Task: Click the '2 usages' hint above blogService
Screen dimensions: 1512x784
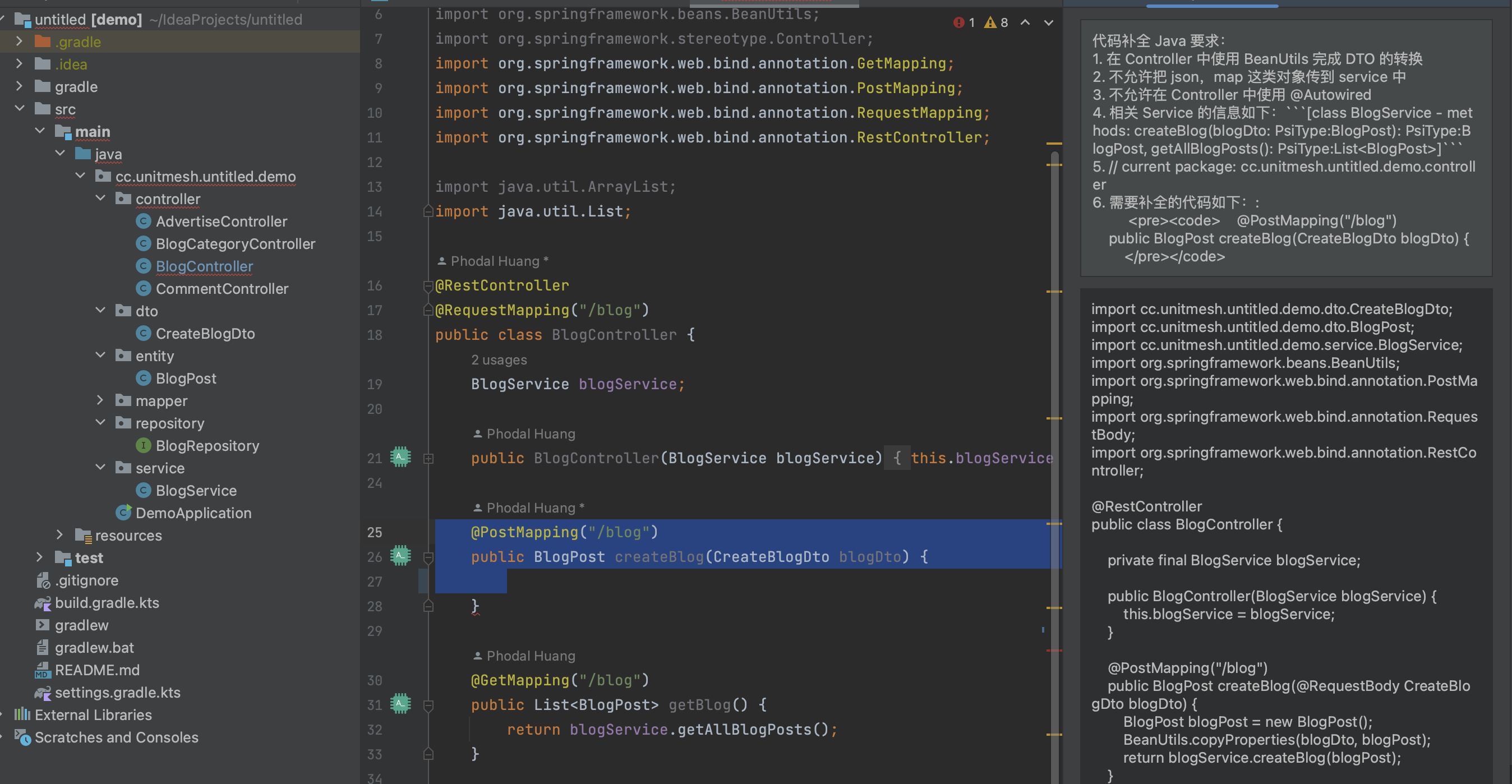Action: 499,359
